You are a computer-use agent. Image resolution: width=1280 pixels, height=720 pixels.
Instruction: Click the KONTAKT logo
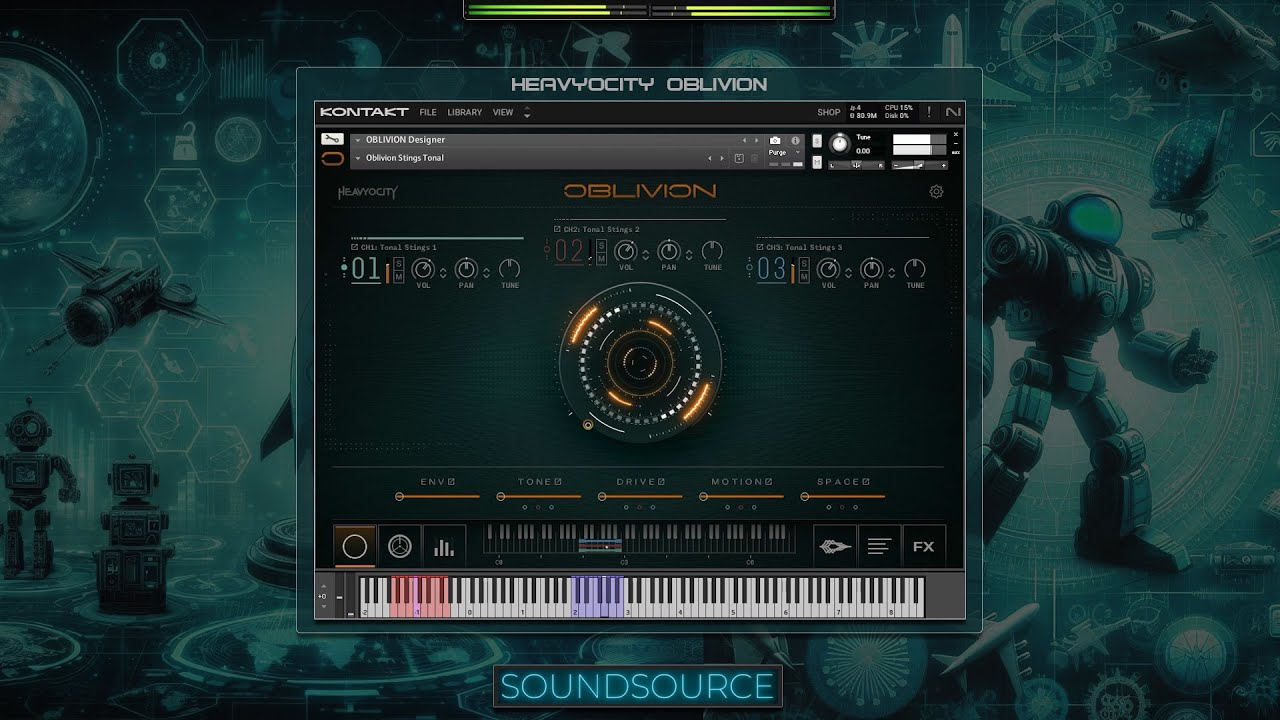364,112
